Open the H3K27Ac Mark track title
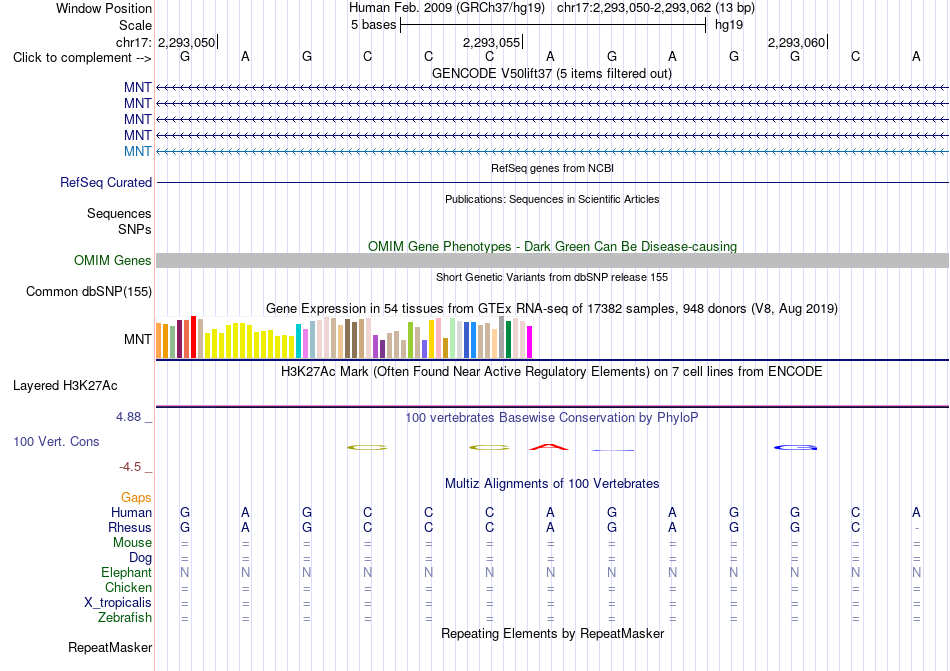 coord(552,371)
